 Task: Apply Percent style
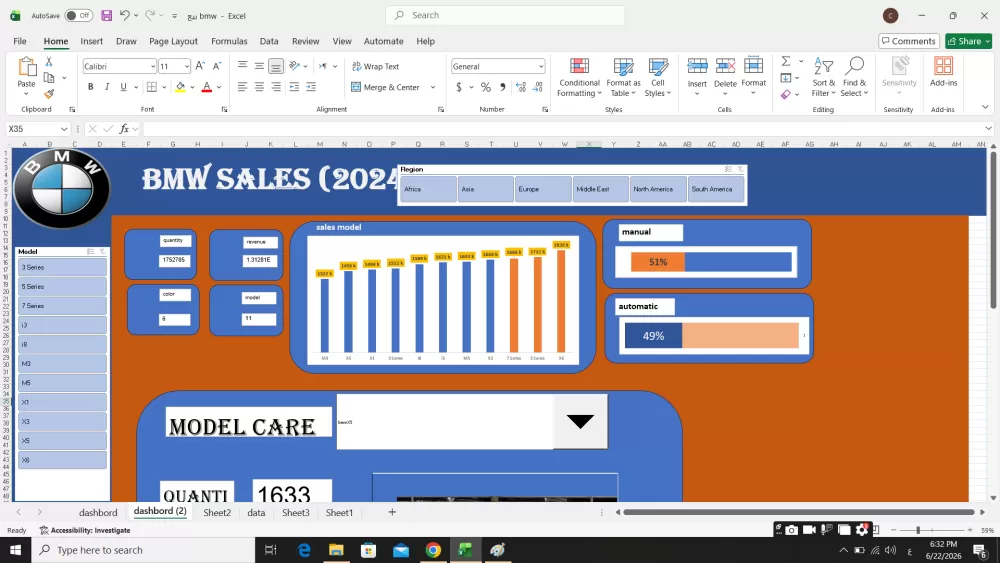[486, 87]
